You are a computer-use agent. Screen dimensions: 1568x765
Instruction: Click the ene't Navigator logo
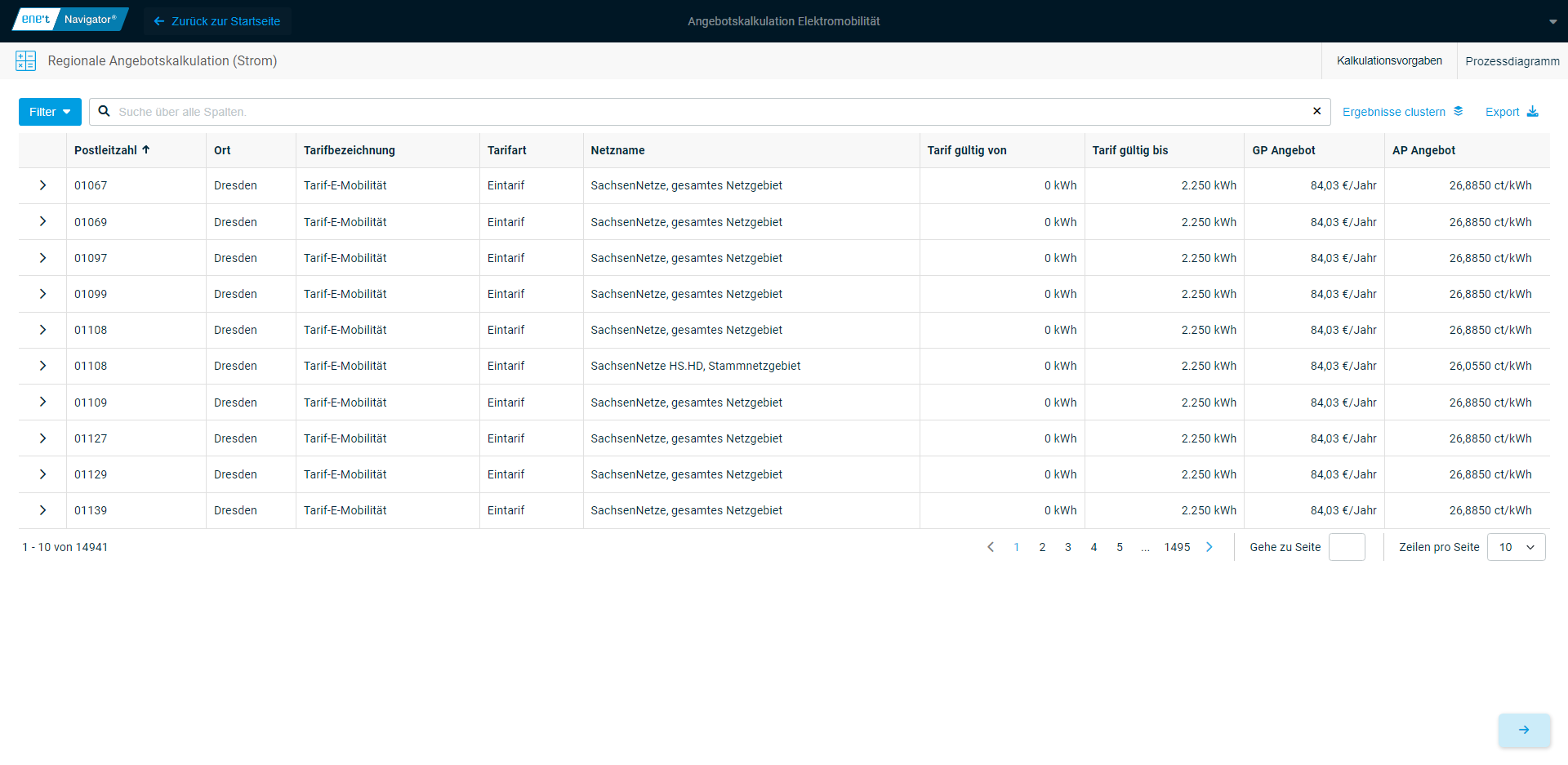point(70,20)
